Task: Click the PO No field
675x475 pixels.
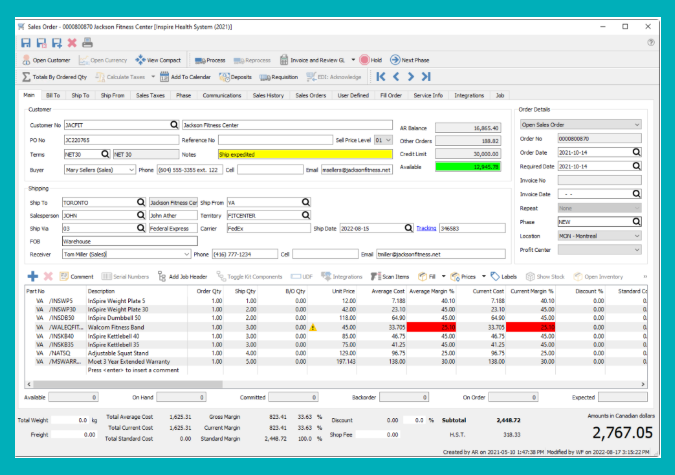Action: [x=121, y=140]
